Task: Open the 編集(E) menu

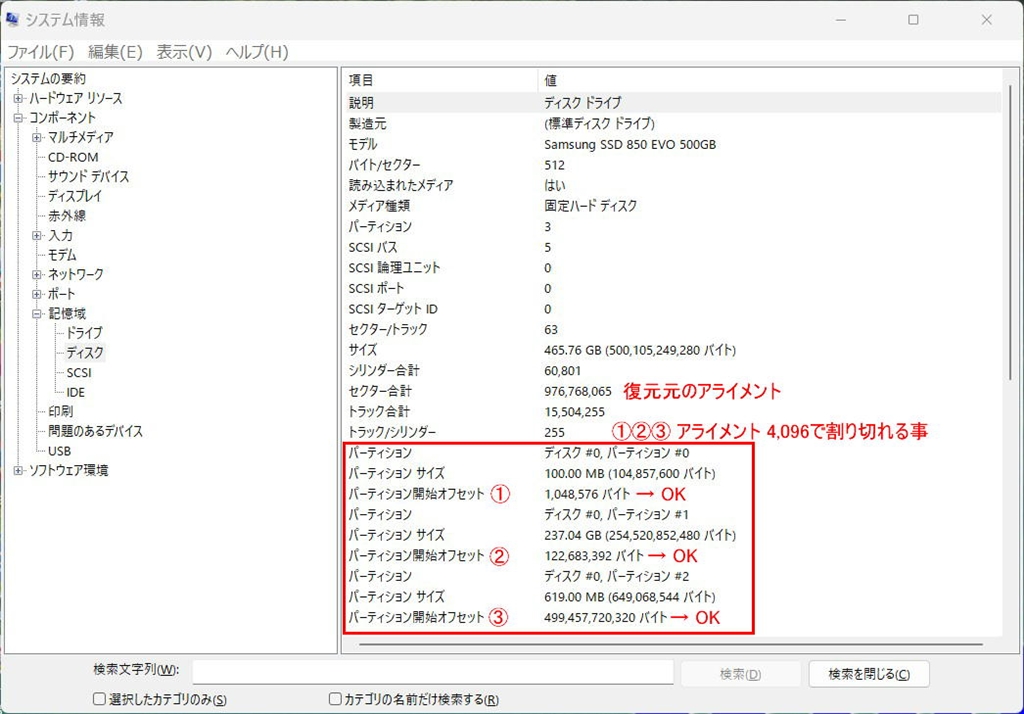Action: point(115,52)
